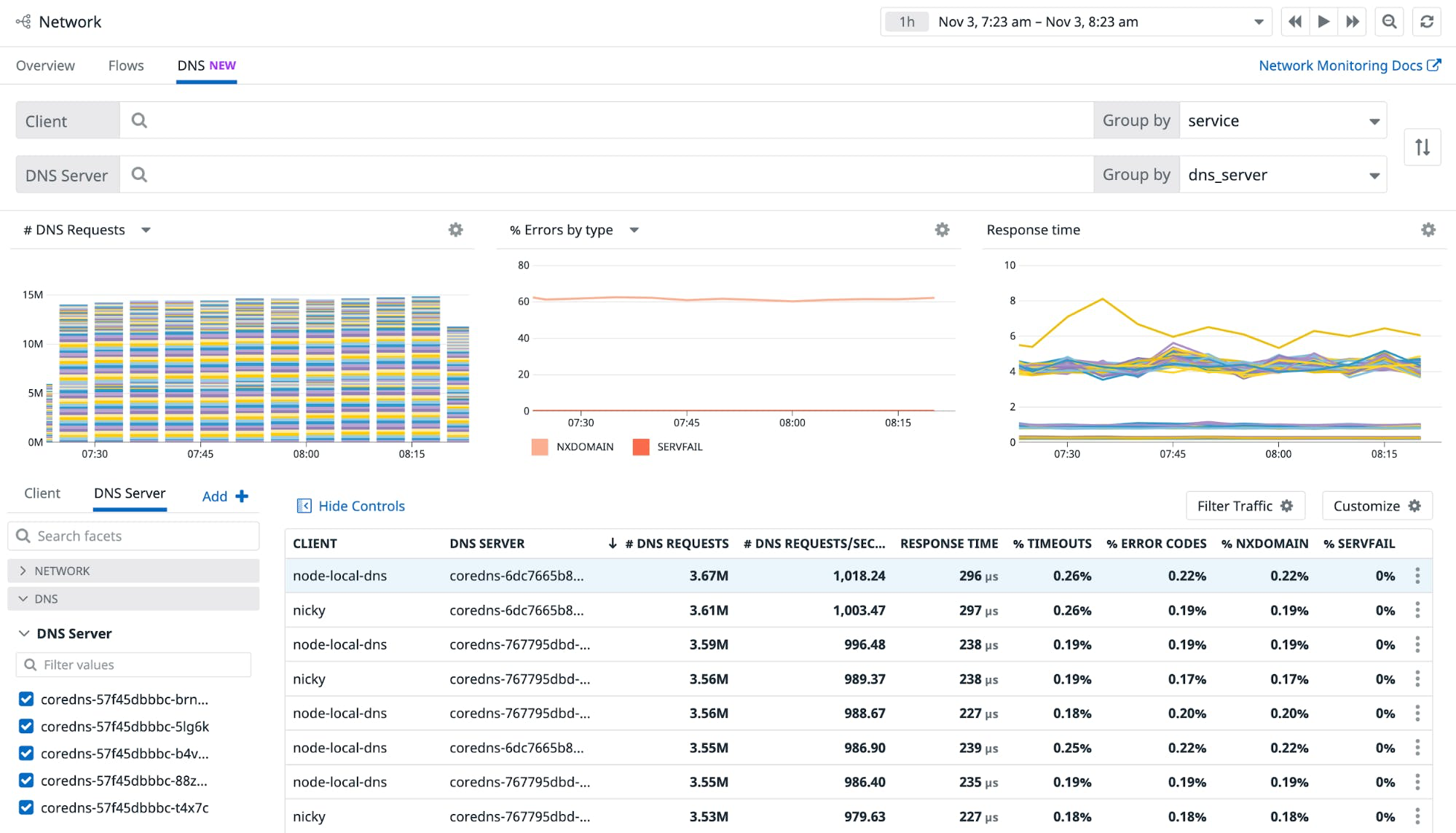The image size is (1456, 833).
Task: Switch to the Flows tab
Action: [x=125, y=65]
